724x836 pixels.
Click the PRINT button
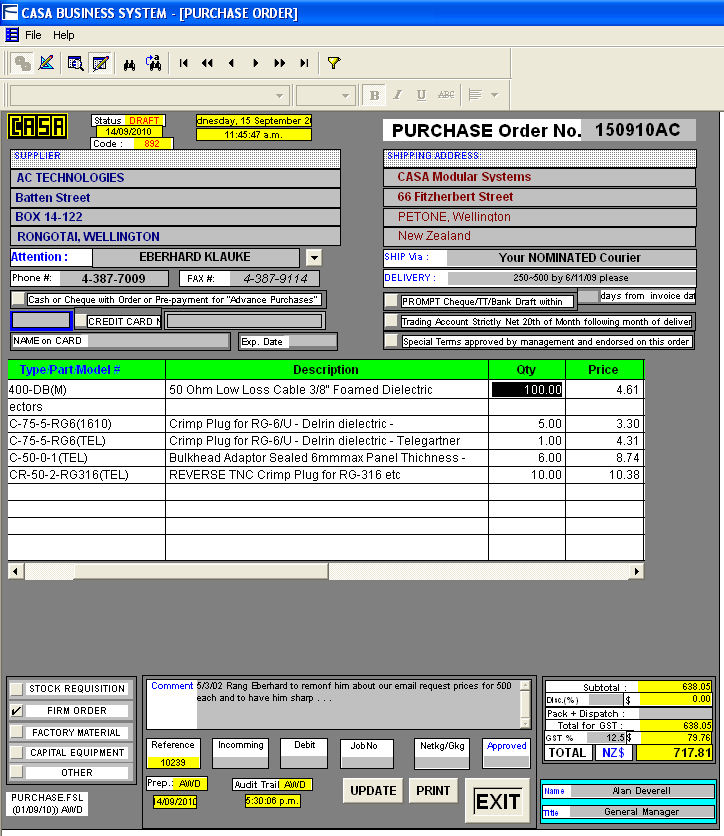pos(433,790)
